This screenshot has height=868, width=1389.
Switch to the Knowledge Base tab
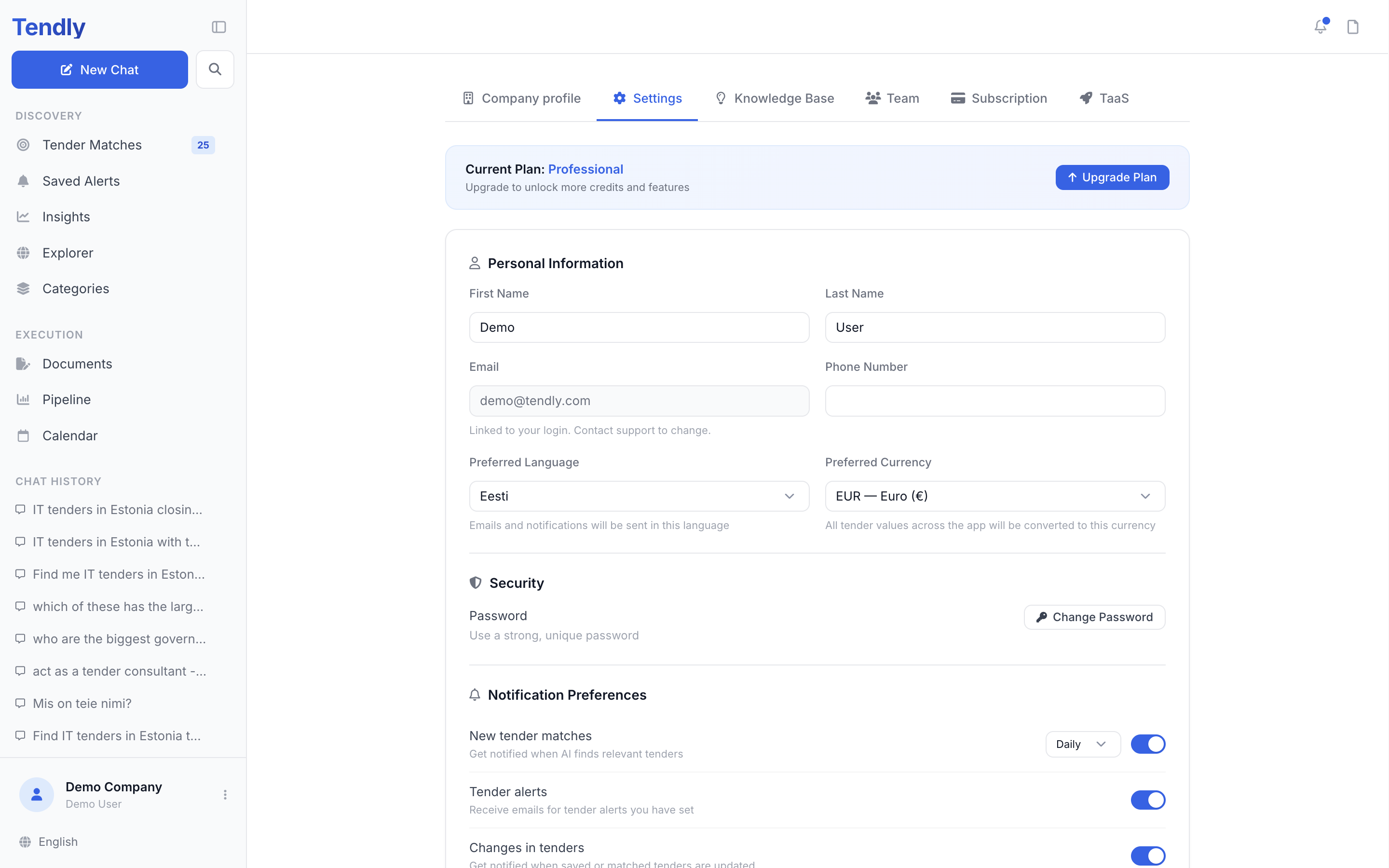click(x=774, y=98)
